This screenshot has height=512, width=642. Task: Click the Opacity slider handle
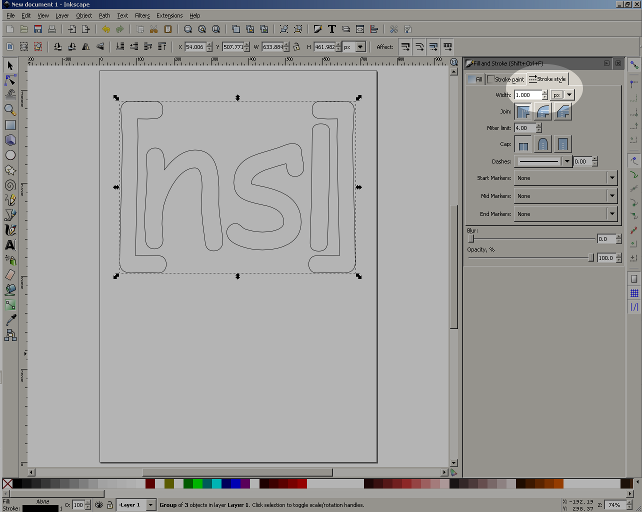(591, 258)
